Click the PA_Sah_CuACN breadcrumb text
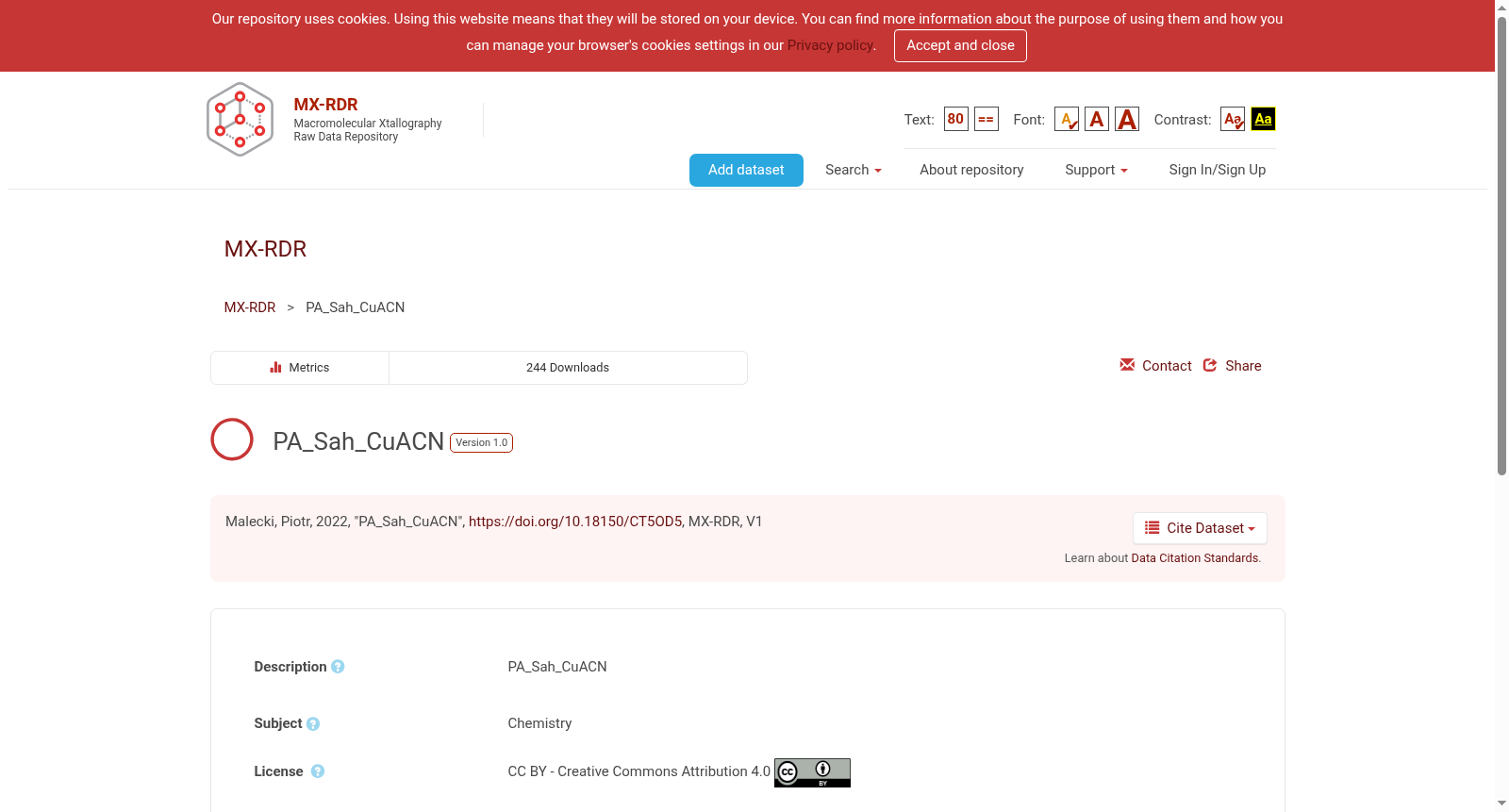 click(355, 307)
